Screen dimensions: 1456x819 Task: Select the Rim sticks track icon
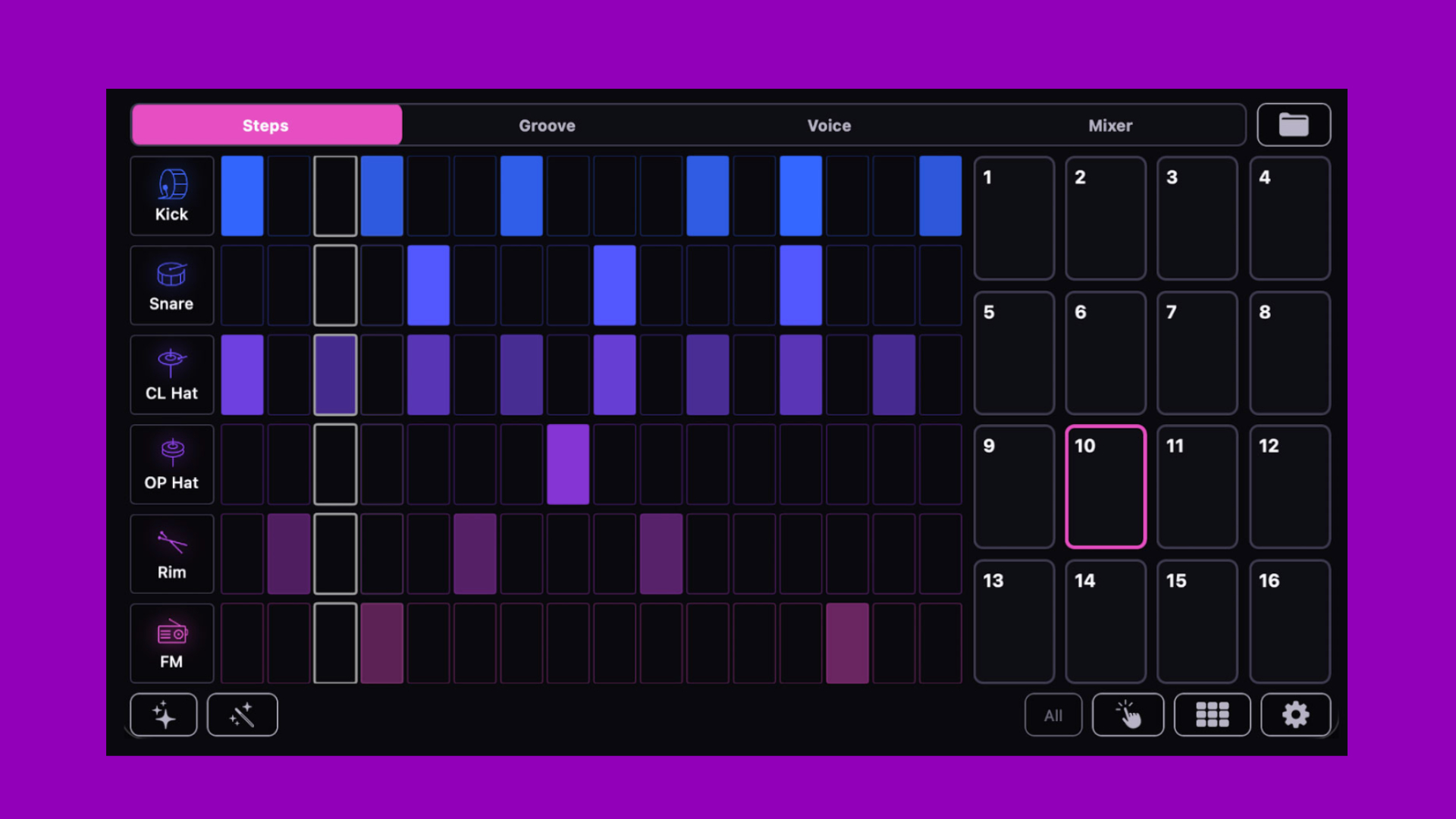point(172,554)
